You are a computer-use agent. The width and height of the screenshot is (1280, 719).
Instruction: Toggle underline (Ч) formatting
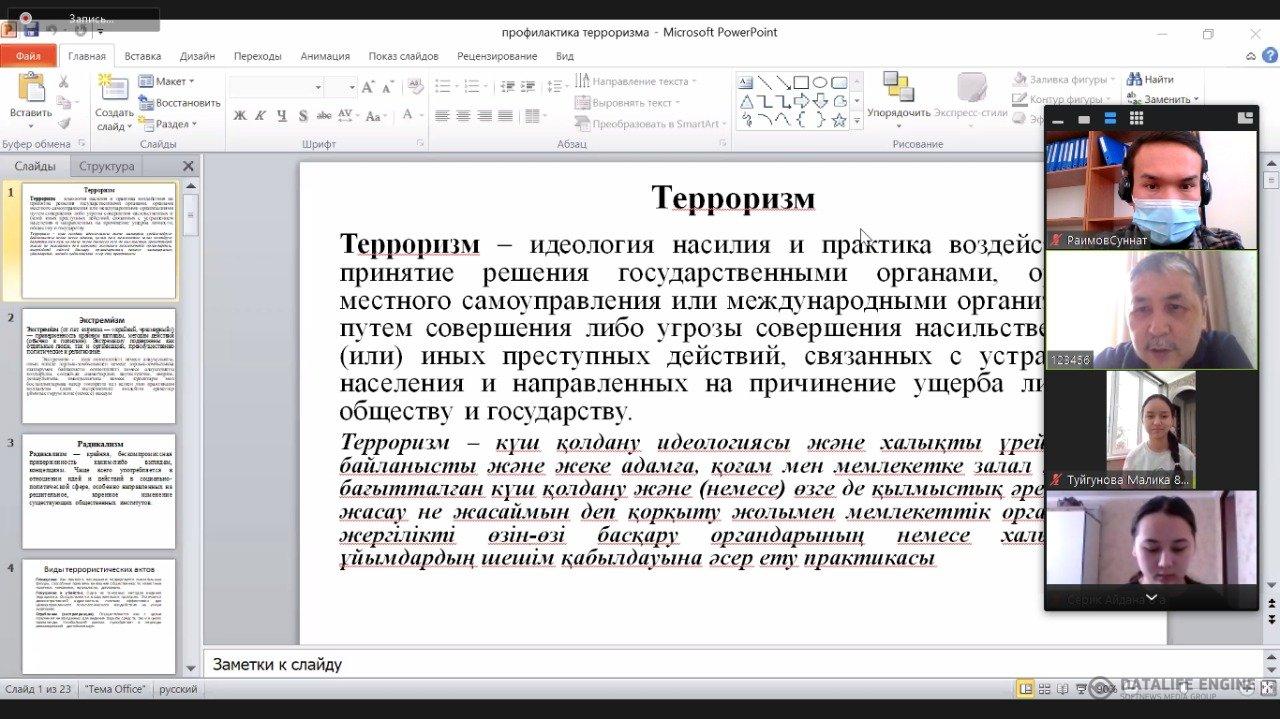coord(281,116)
